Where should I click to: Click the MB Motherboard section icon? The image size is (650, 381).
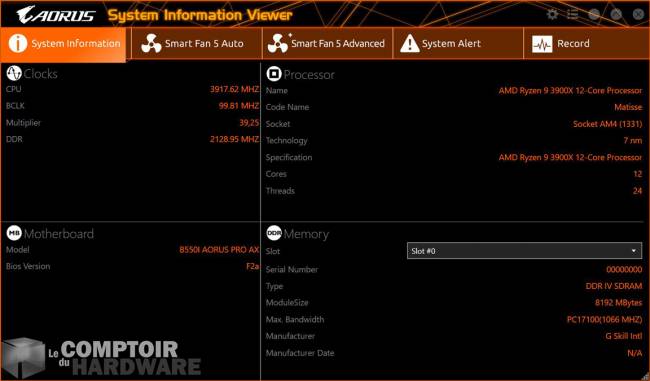(14, 233)
